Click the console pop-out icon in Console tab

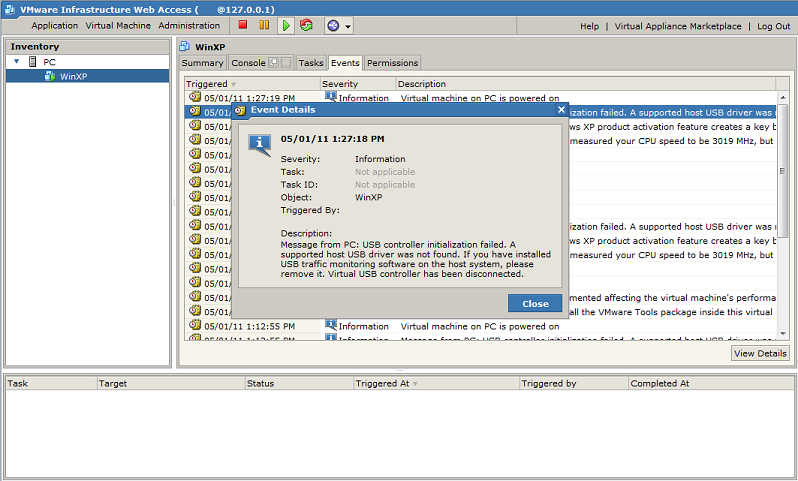(x=274, y=63)
